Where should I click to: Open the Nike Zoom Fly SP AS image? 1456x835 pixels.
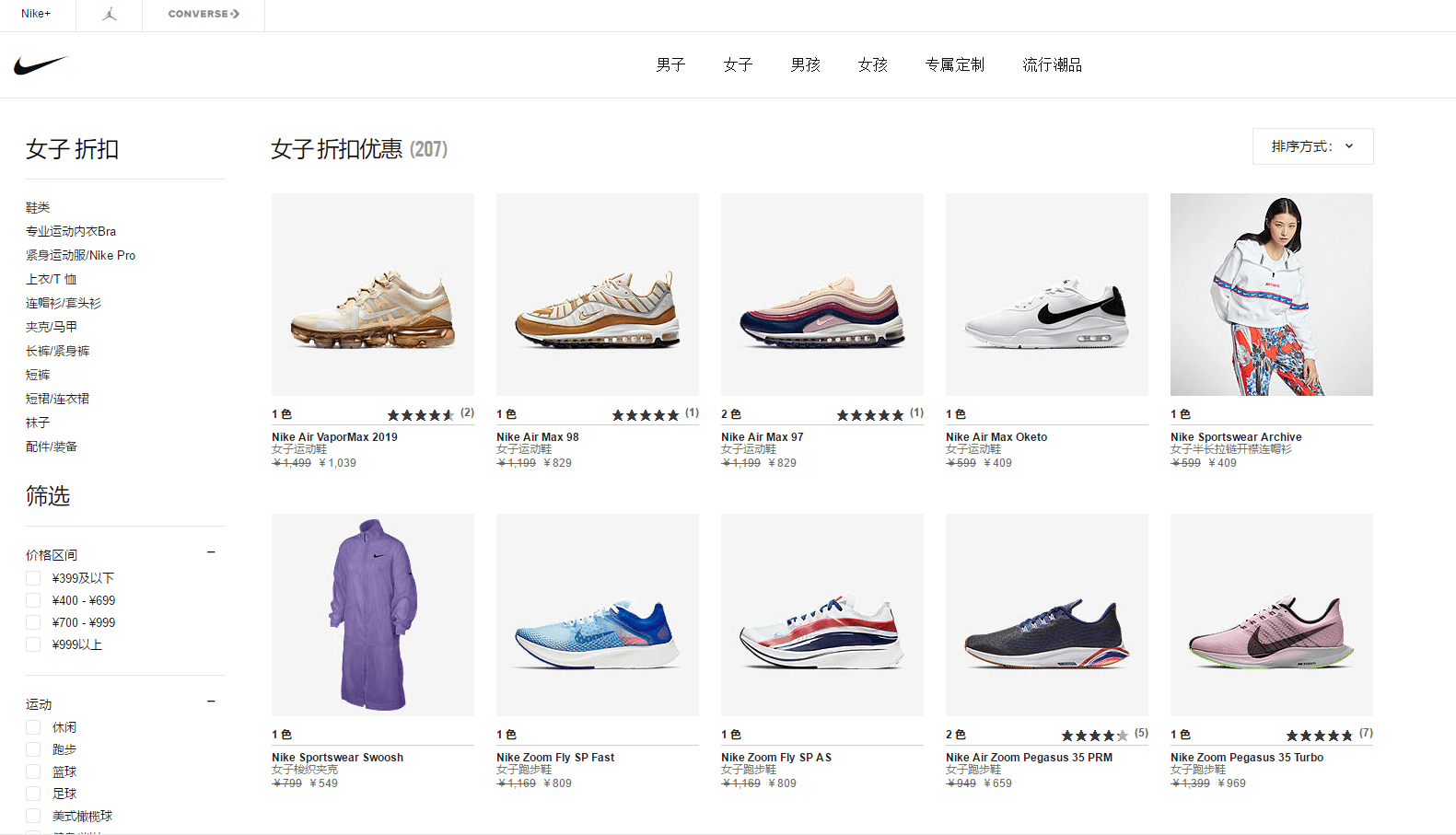822,615
